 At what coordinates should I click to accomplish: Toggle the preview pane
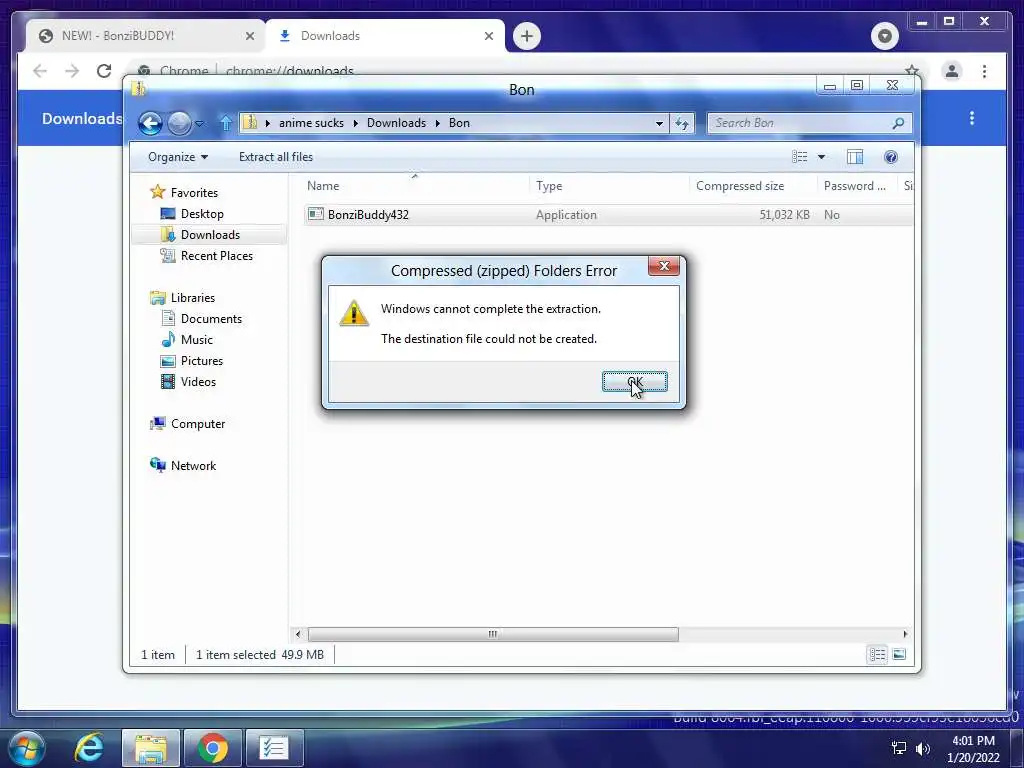pyautogui.click(x=854, y=157)
